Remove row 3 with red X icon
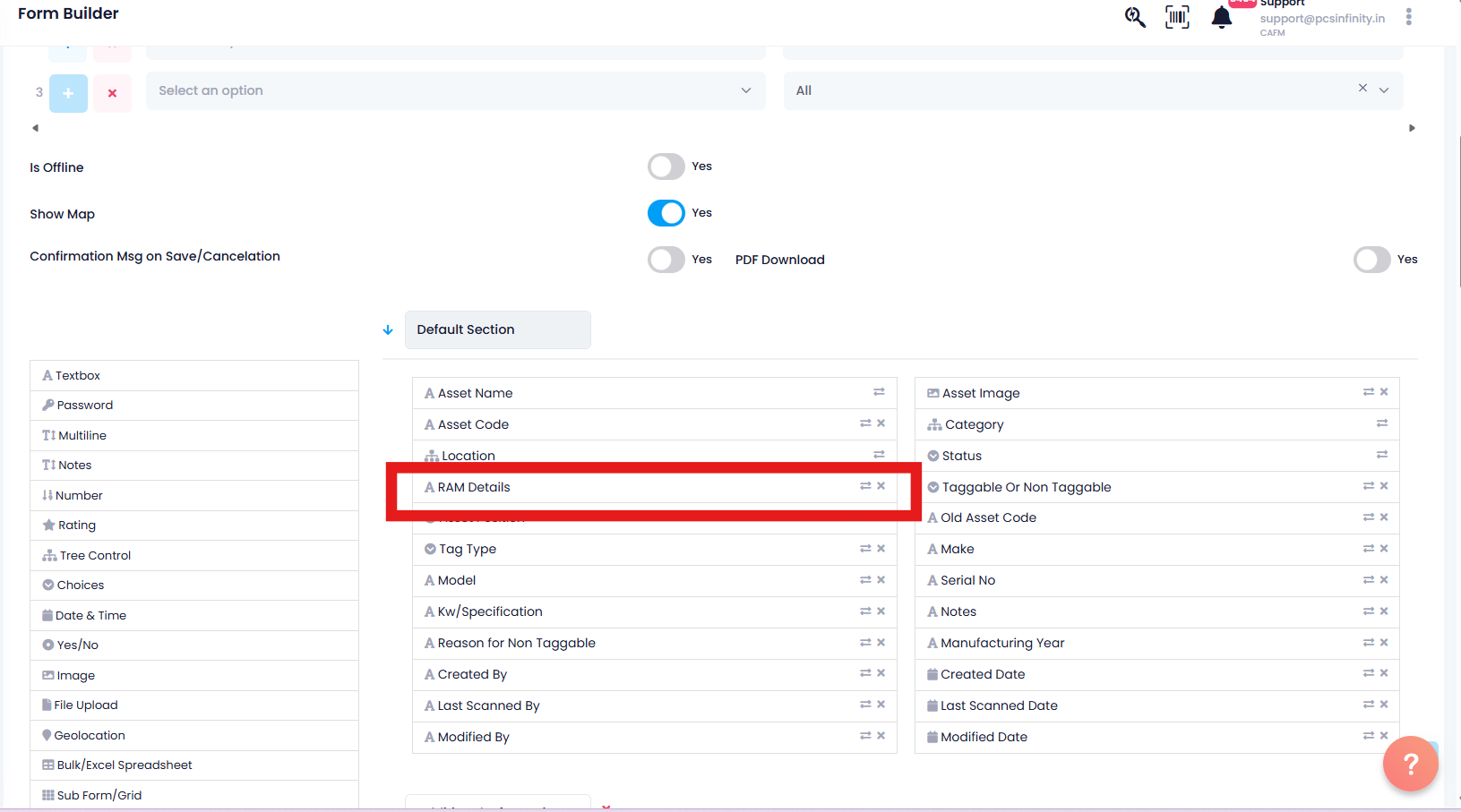 [x=112, y=93]
